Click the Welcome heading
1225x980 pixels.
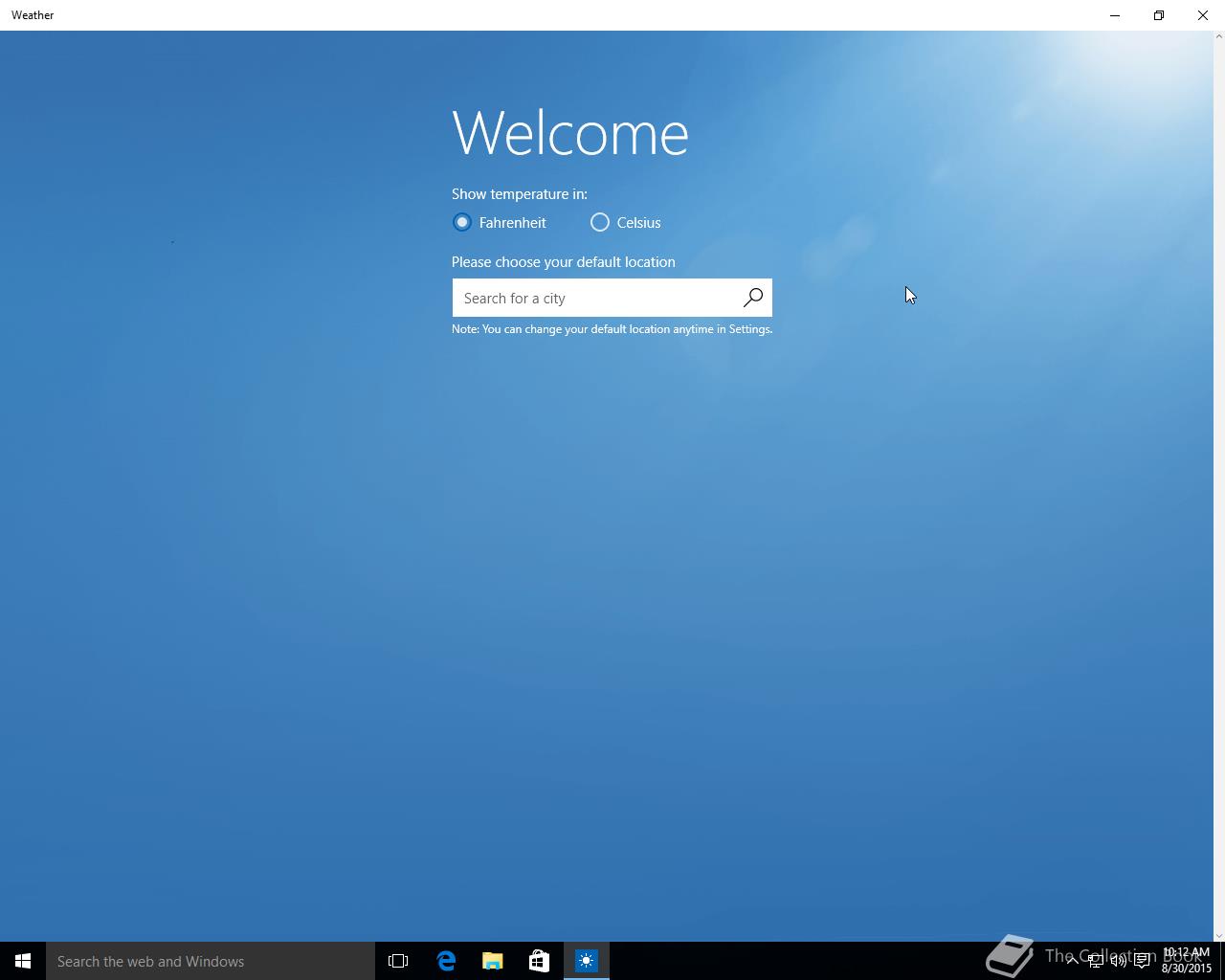570,132
